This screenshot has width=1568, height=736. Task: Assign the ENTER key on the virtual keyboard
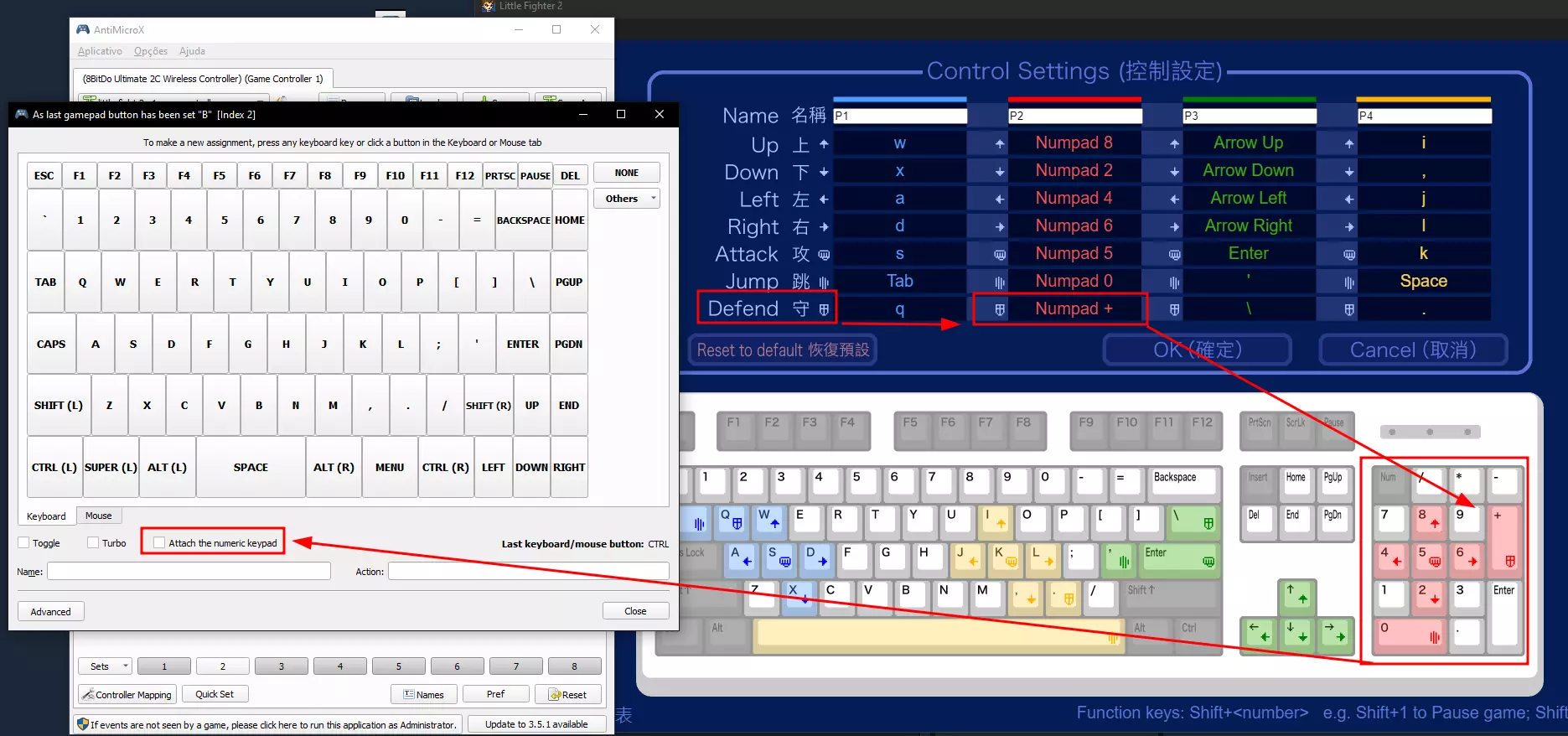[x=523, y=345]
